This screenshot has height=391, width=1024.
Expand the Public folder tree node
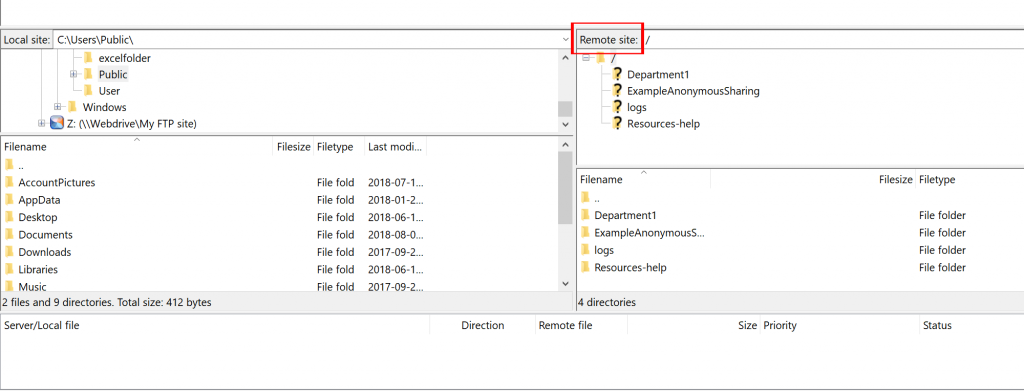tap(74, 74)
